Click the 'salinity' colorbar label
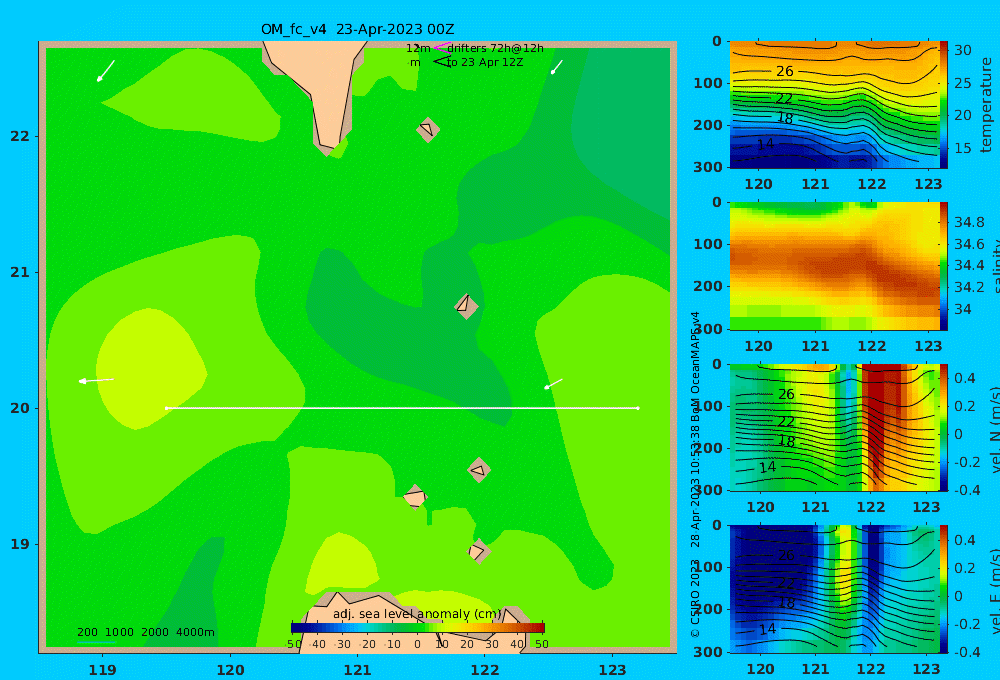Viewport: 1000px width, 680px height. pos(994,266)
